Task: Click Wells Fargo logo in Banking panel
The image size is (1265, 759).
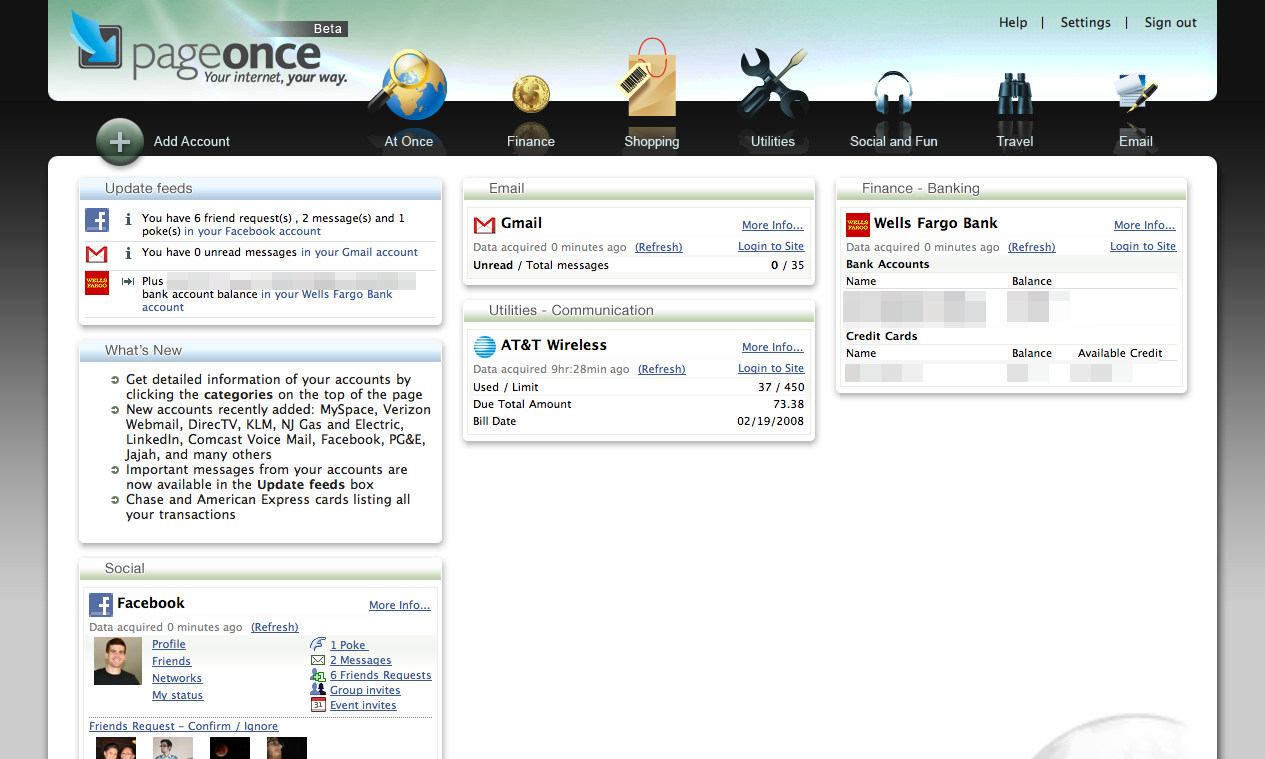Action: [858, 224]
